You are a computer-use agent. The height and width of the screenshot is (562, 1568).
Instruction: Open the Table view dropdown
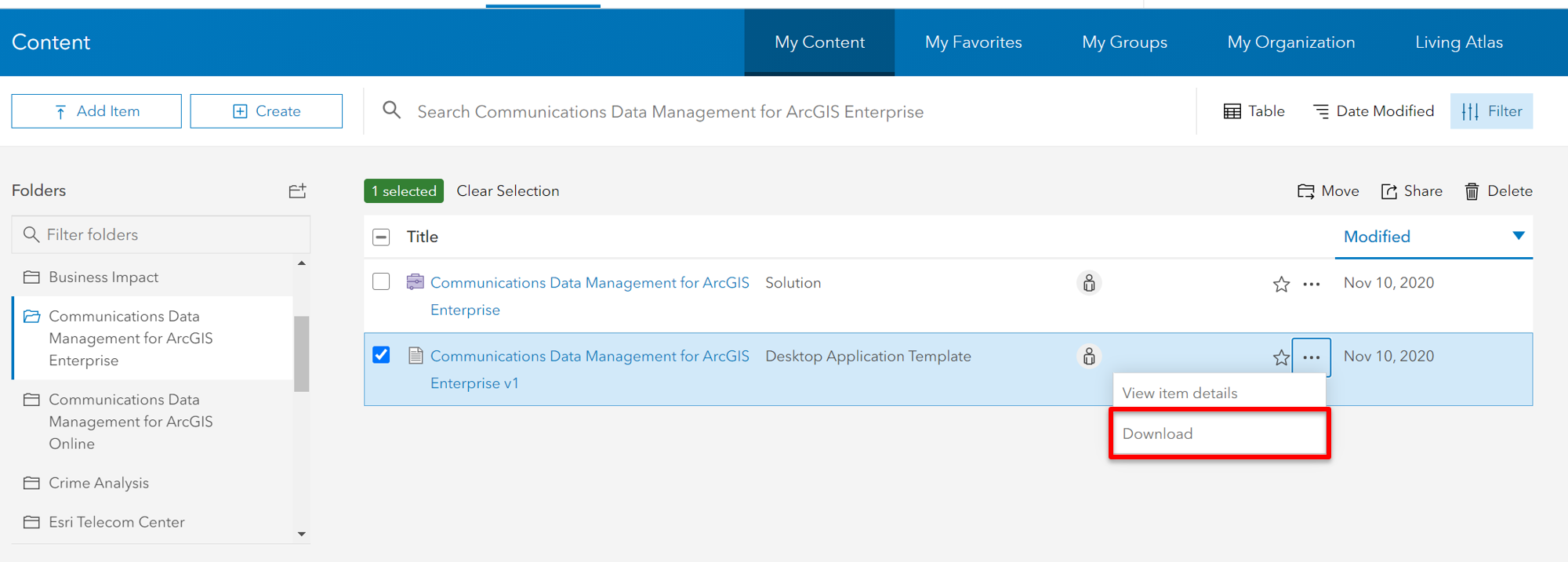pos(1254,111)
